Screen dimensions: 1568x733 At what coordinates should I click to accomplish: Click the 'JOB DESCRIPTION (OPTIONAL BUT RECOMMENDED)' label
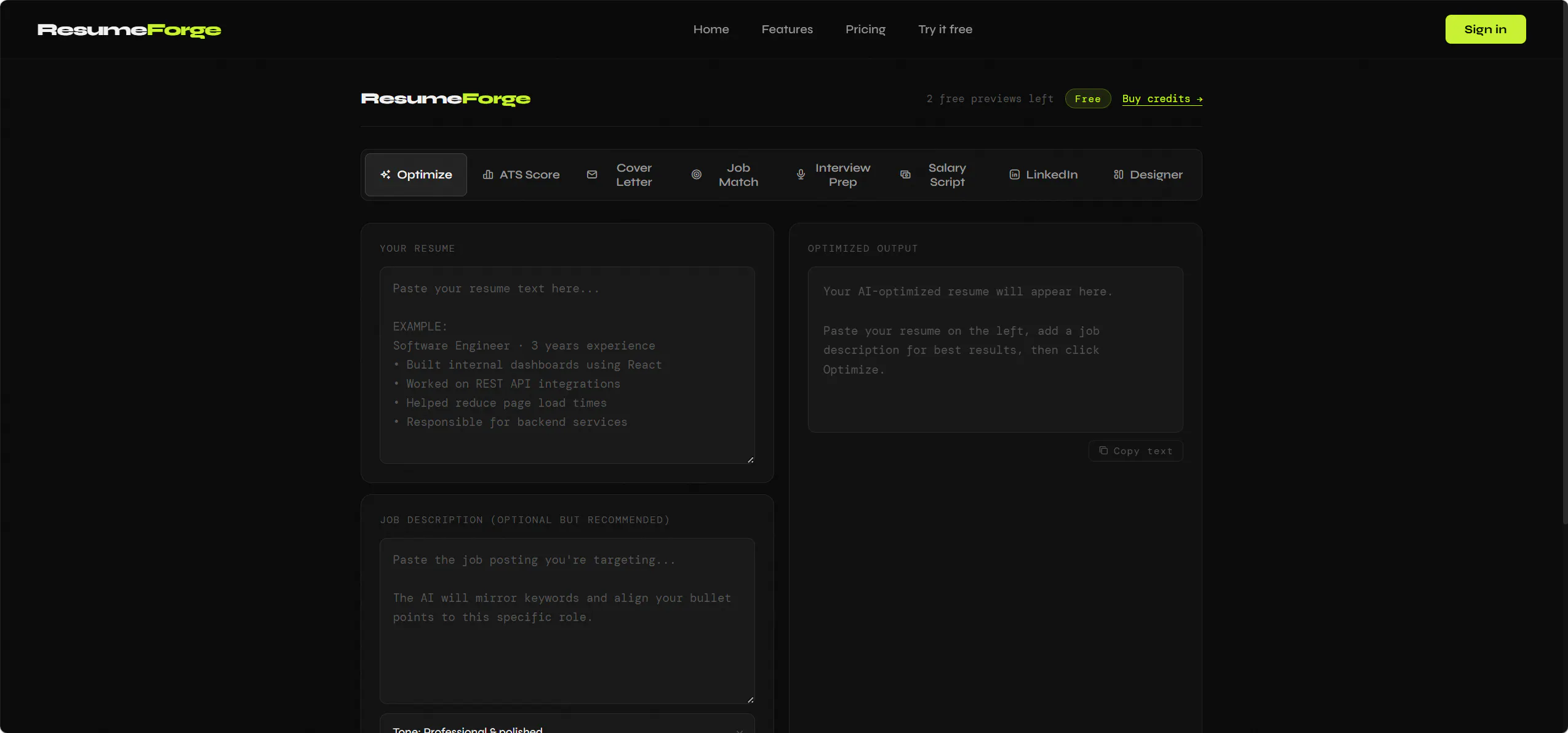(525, 520)
